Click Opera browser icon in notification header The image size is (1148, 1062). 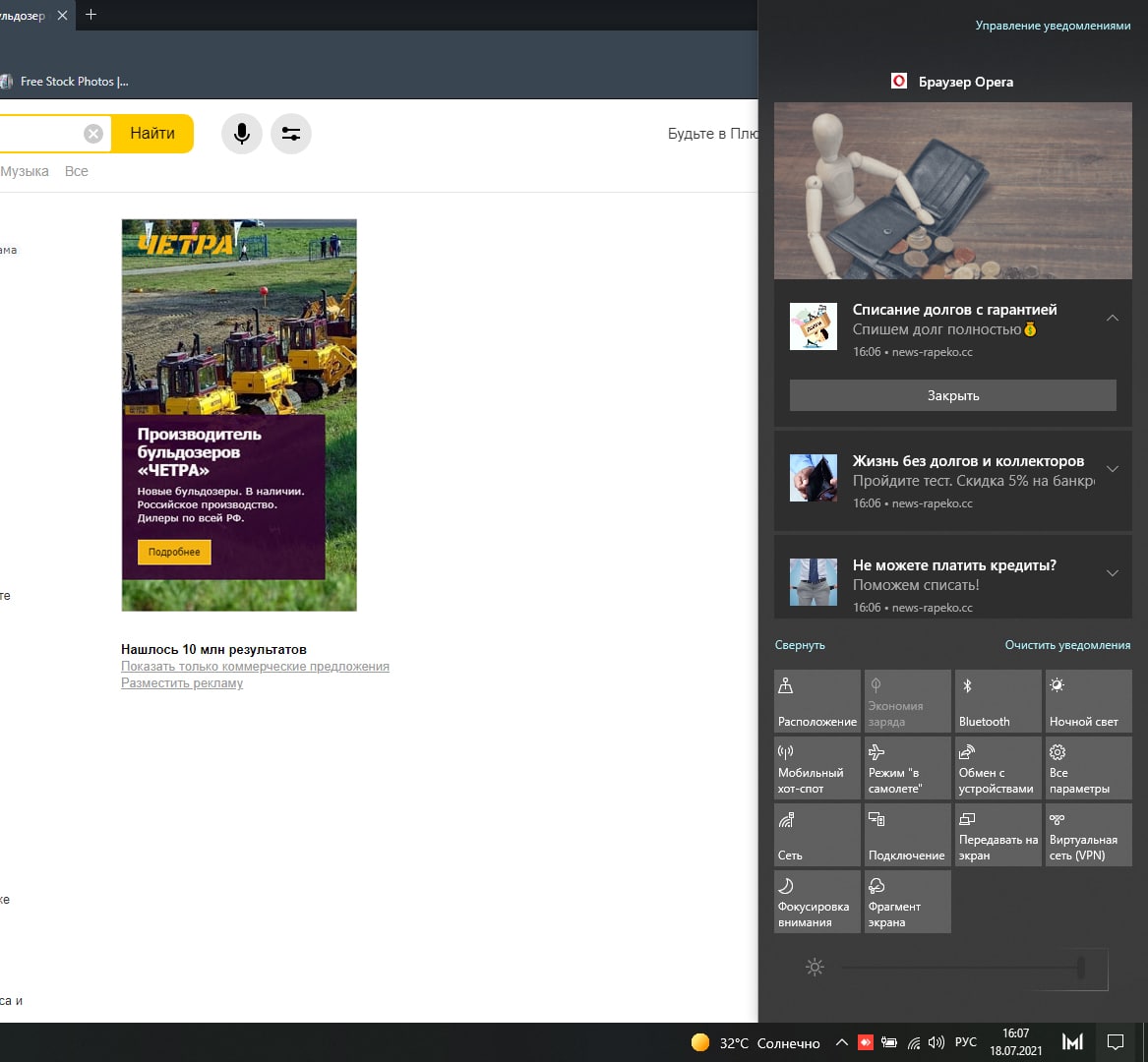(x=899, y=82)
